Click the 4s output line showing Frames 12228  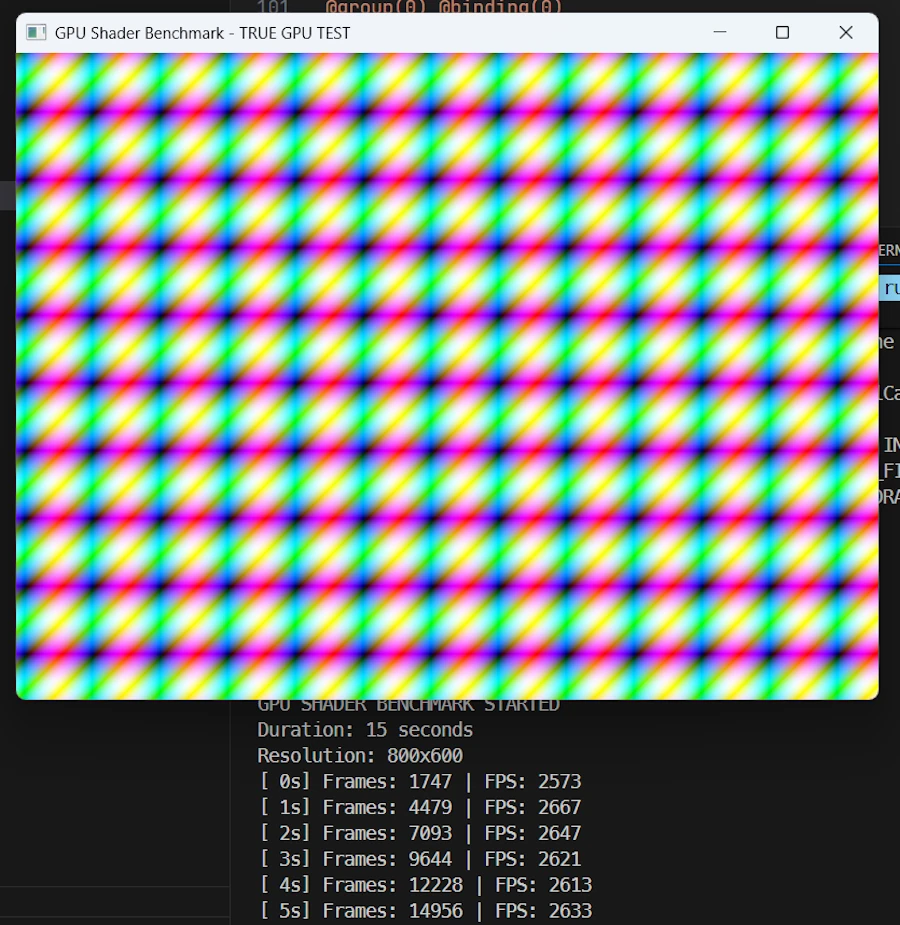pyautogui.click(x=425, y=885)
